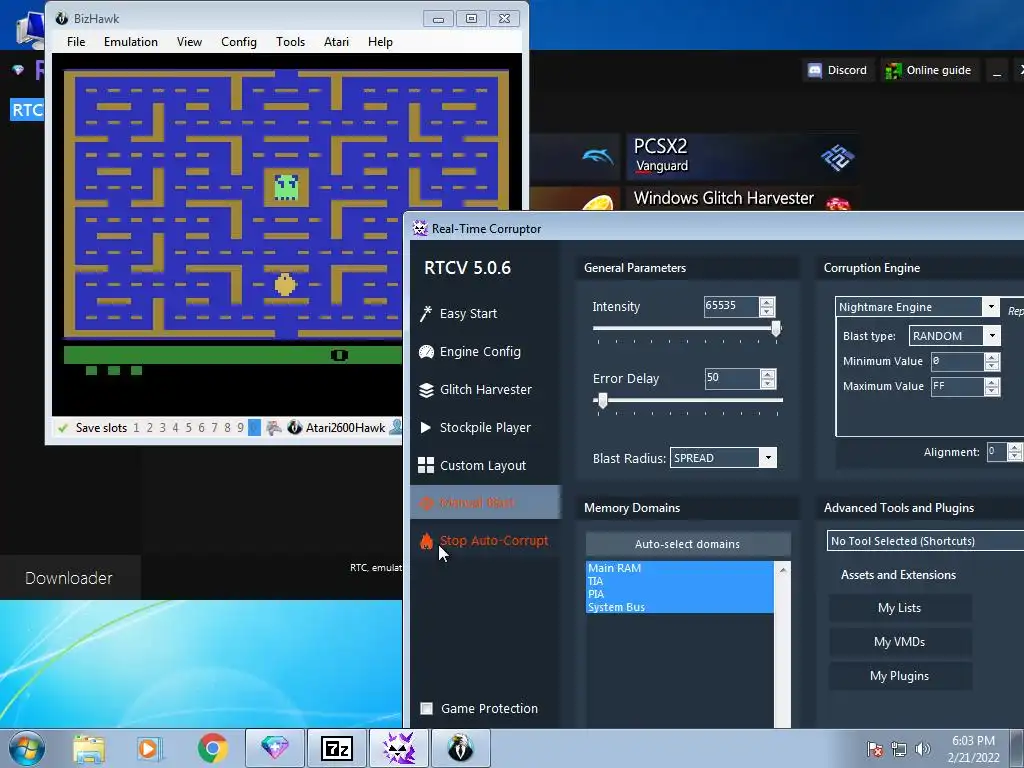Select Main RAM in Memory Domains list

coord(679,568)
